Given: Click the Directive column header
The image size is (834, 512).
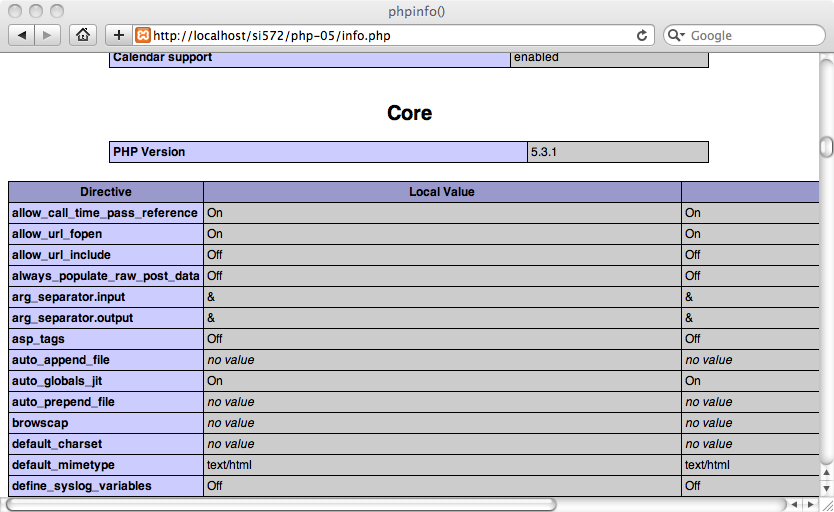Looking at the screenshot, I should point(106,192).
